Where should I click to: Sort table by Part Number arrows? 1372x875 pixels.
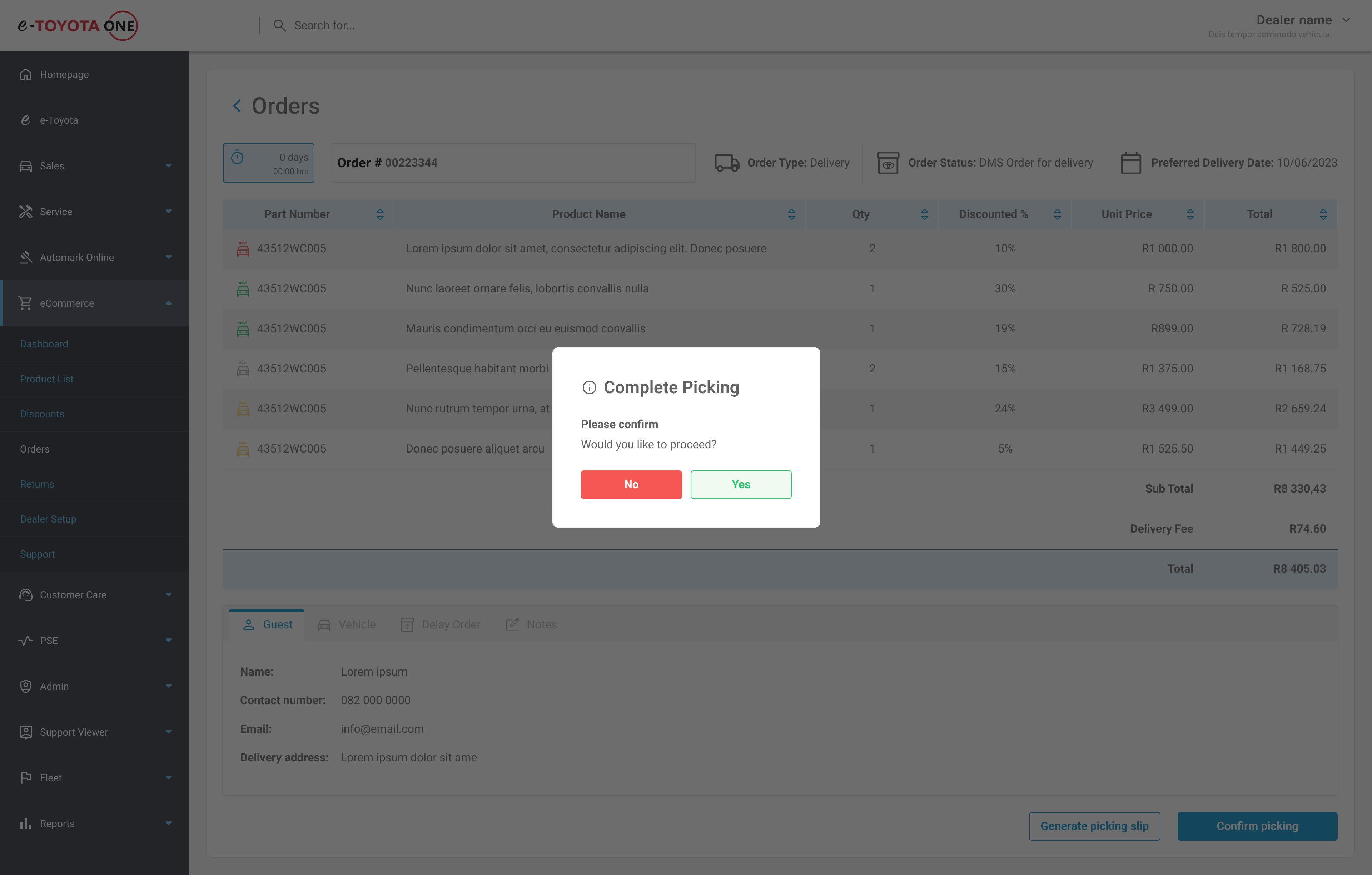tap(380, 214)
